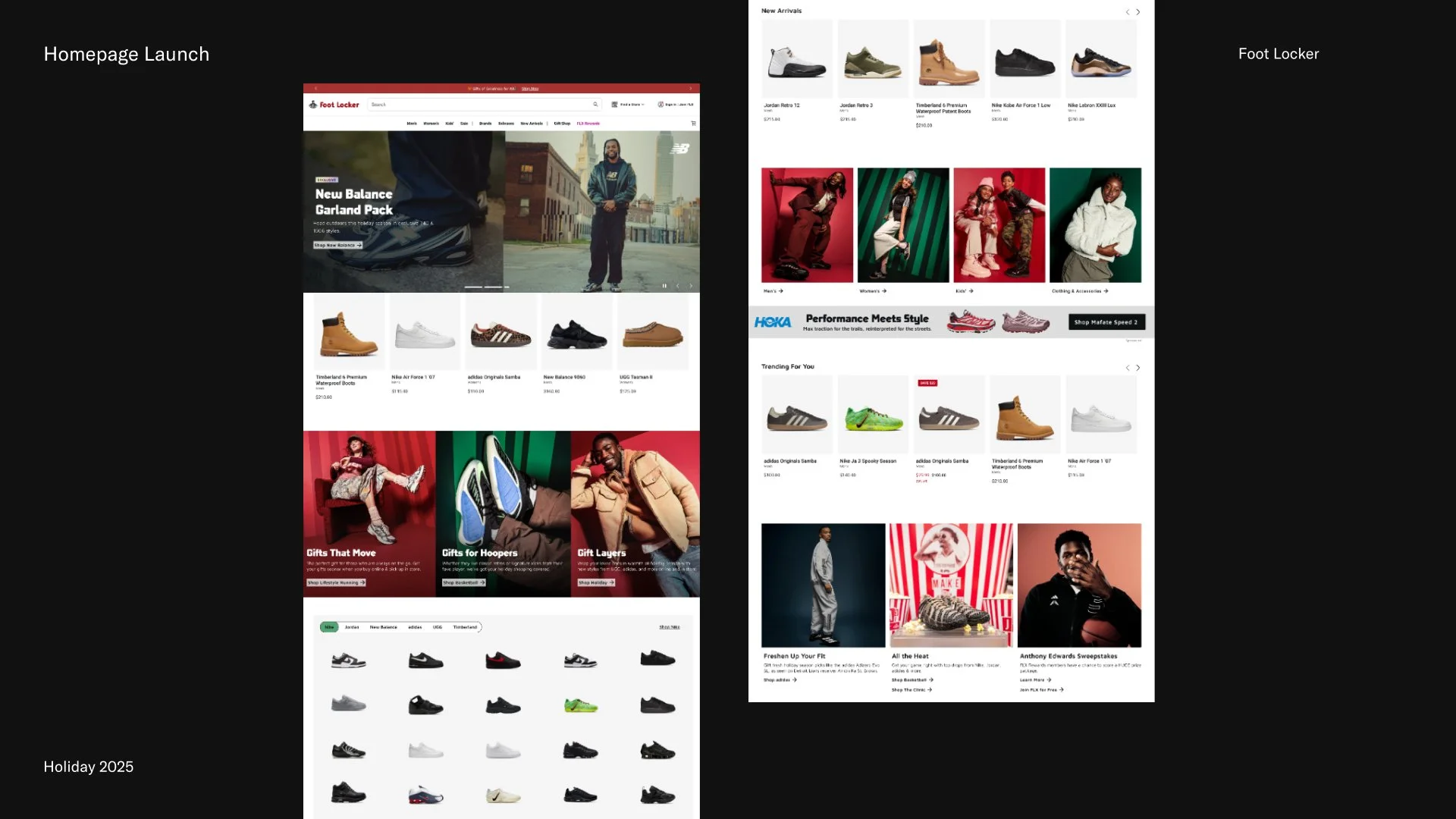Open the Gifts That Move promo tile

click(x=369, y=514)
